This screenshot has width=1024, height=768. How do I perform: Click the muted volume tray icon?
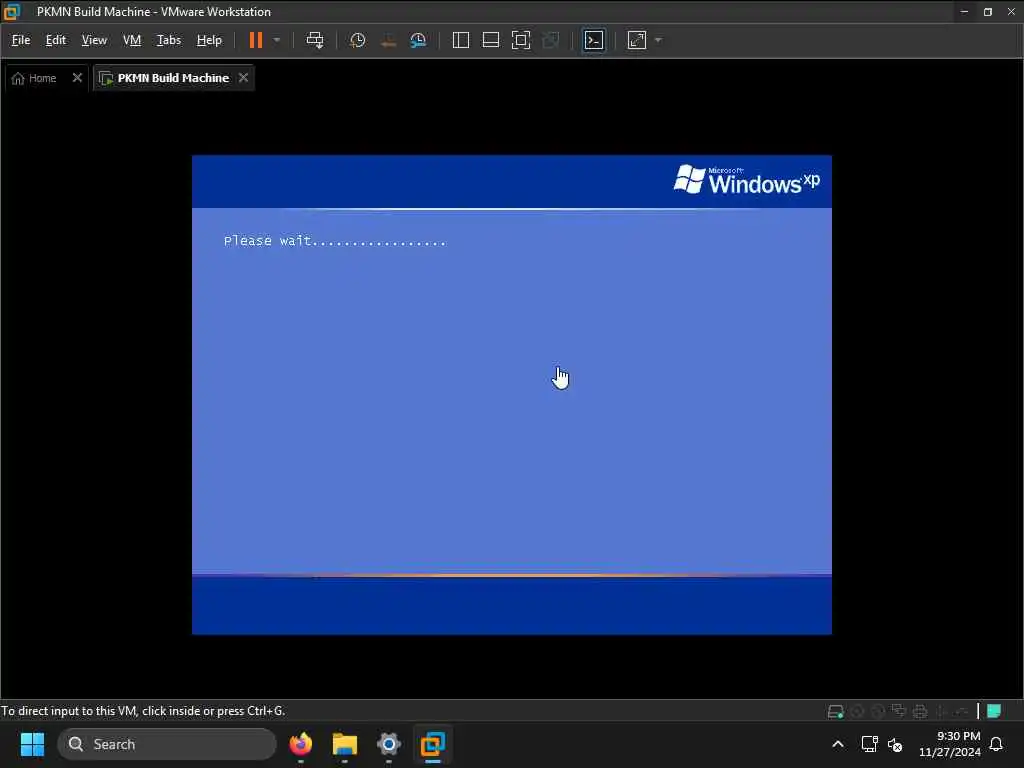coord(895,744)
